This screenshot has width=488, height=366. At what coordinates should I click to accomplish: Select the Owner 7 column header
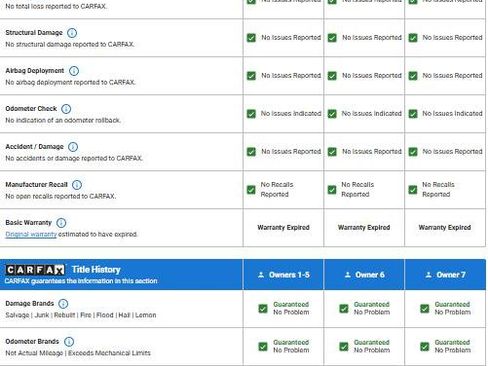445,275
